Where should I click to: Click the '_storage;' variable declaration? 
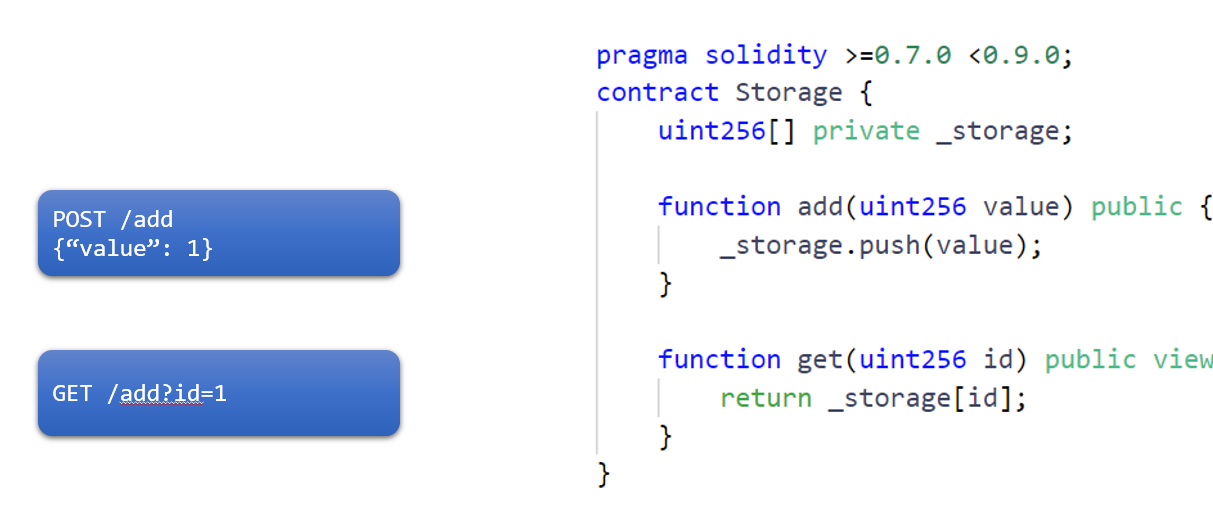coord(1004,131)
